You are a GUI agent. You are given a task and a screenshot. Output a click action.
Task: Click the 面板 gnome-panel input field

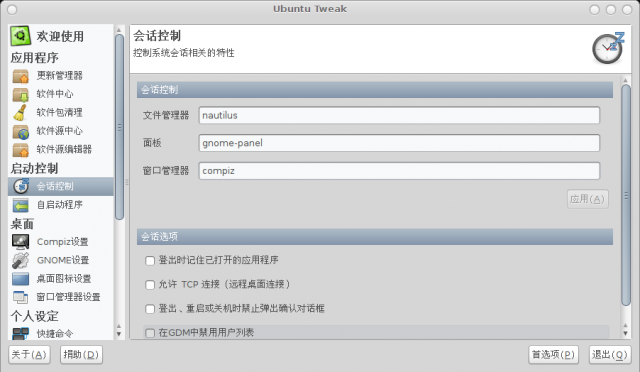[x=399, y=143]
